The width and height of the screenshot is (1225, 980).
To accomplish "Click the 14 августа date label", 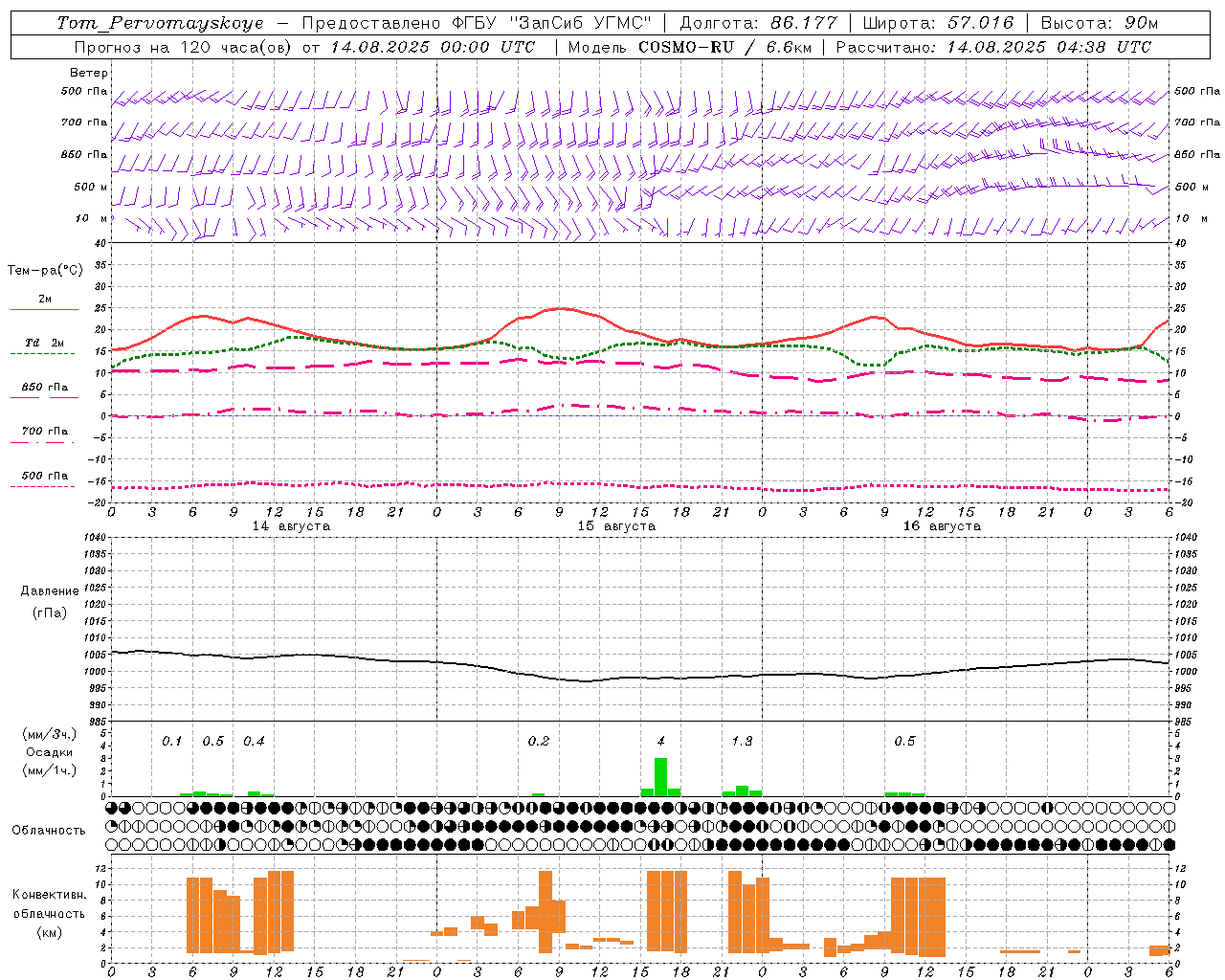I will (x=291, y=526).
